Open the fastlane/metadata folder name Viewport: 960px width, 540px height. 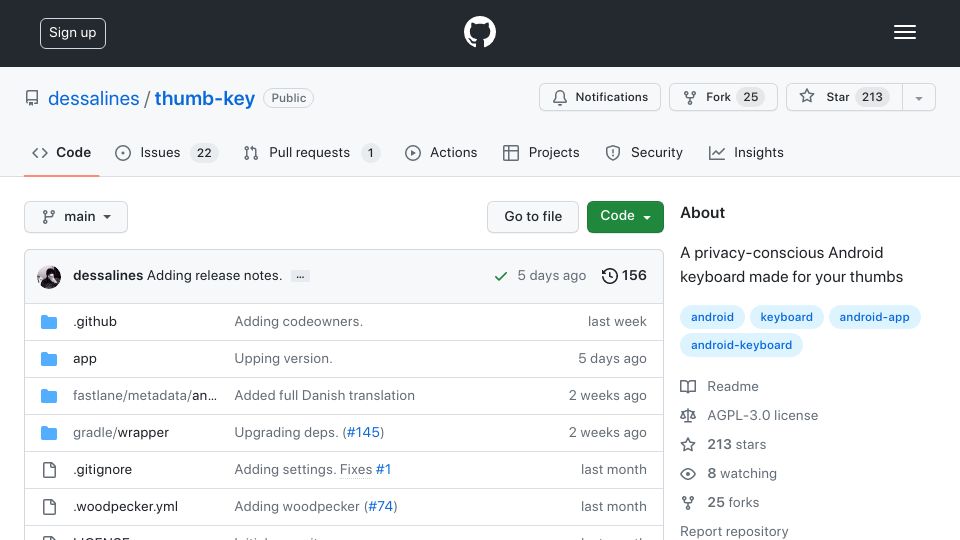(x=144, y=396)
